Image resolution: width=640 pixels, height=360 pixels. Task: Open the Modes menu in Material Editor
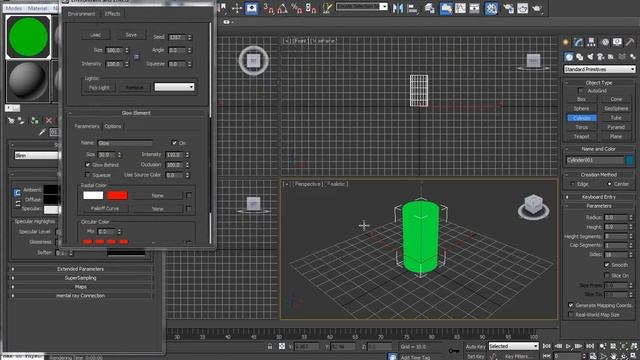(x=14, y=8)
